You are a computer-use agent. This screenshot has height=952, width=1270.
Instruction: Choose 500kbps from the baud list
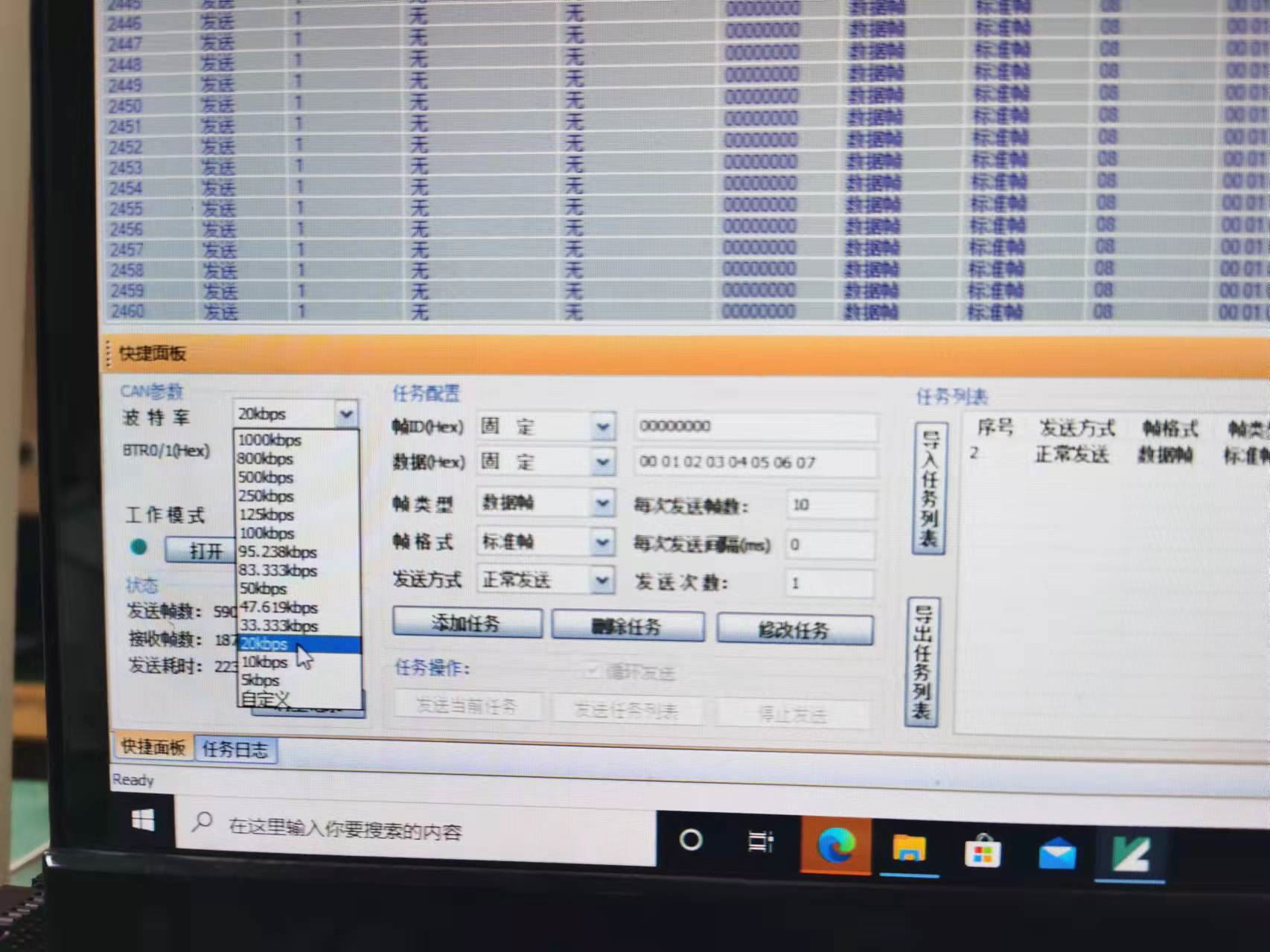298,477
